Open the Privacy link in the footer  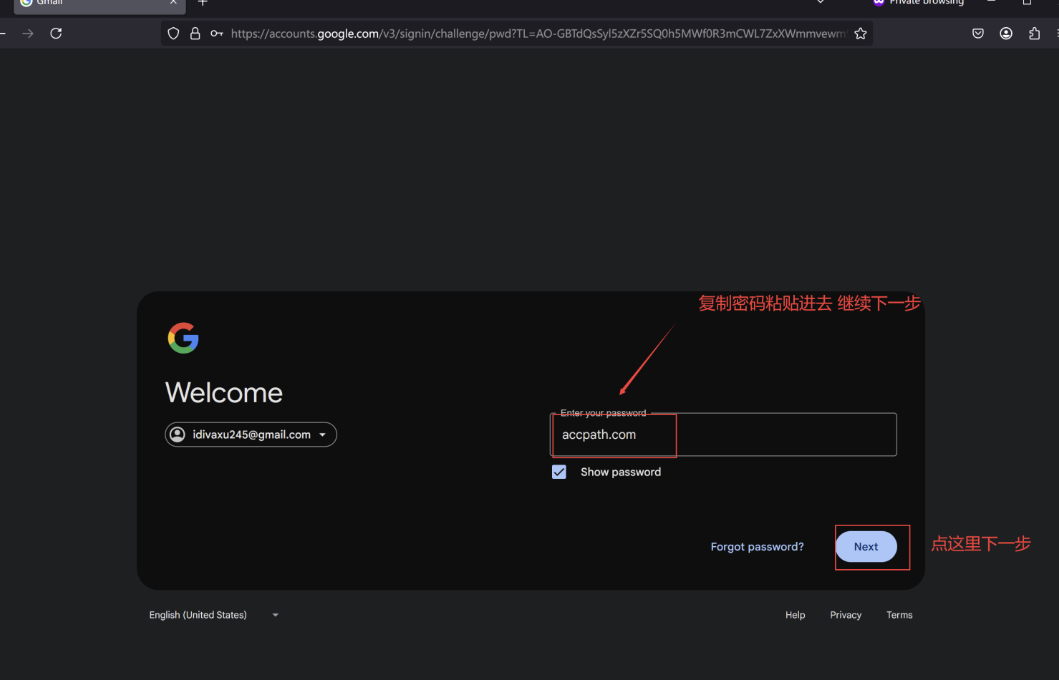pos(845,615)
